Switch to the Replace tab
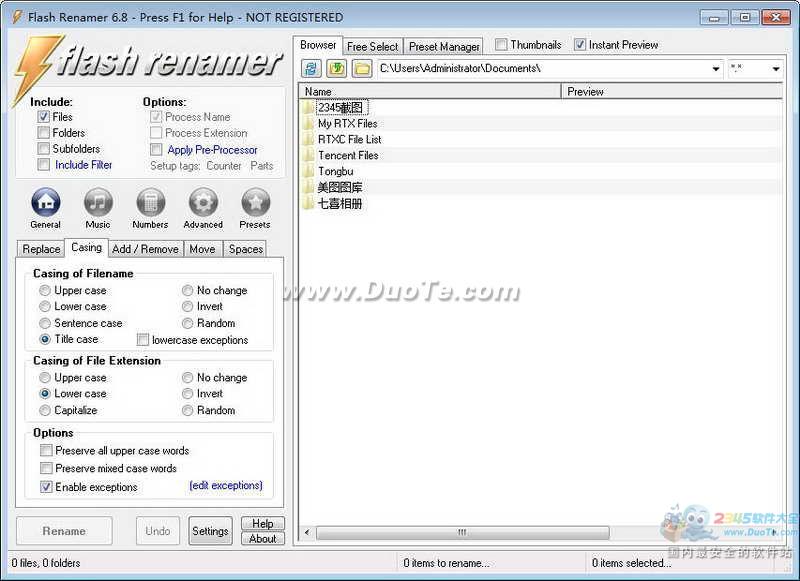 click(x=41, y=249)
